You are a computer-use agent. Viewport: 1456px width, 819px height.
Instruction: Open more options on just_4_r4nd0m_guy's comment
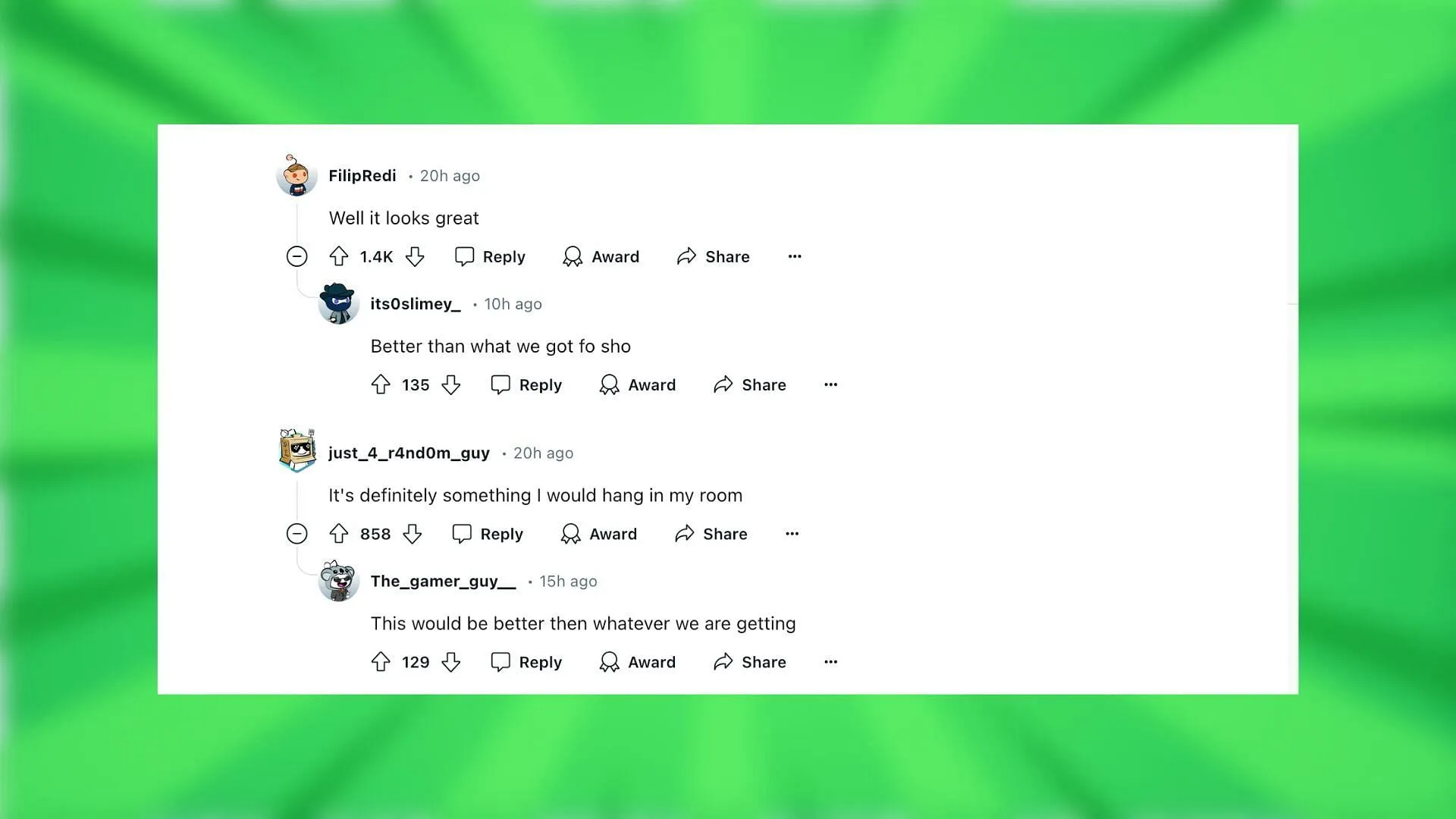pos(792,533)
